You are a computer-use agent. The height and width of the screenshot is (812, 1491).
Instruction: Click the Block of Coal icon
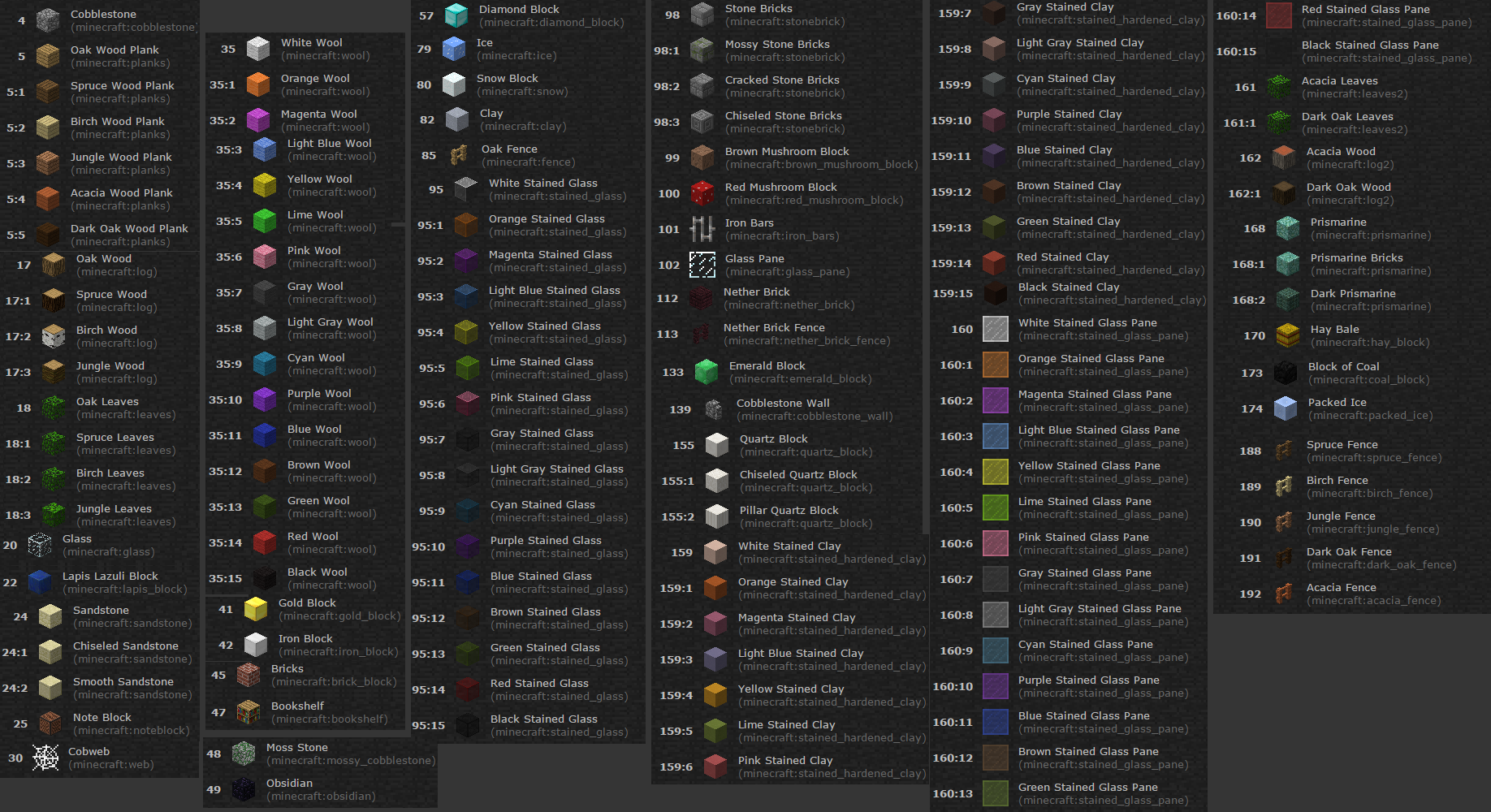[1286, 373]
